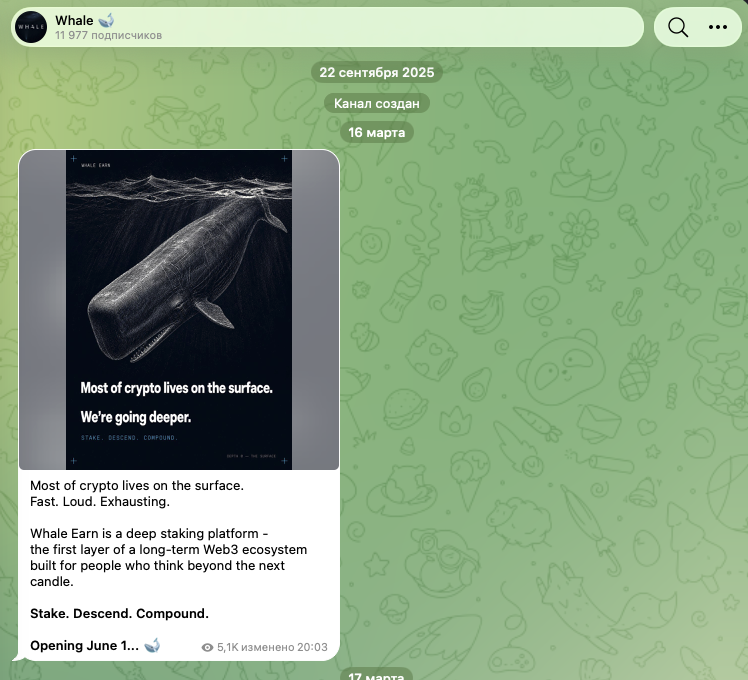Click the '17 марта' date badge
Screen dimensions: 748x680
376,675
